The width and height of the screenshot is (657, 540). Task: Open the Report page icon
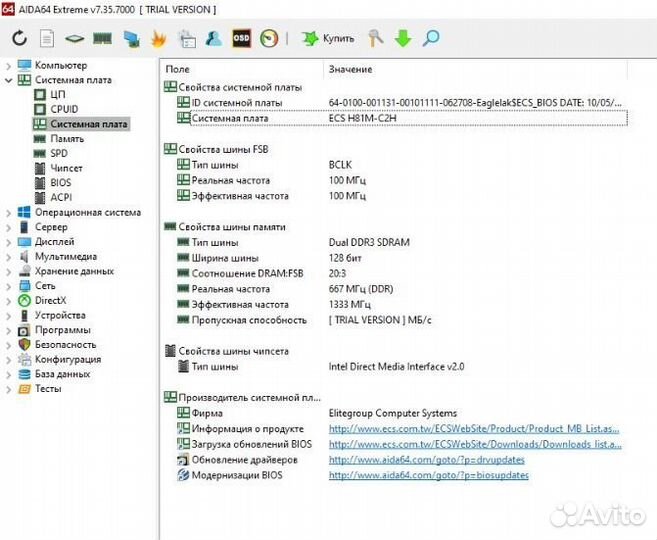(47, 39)
